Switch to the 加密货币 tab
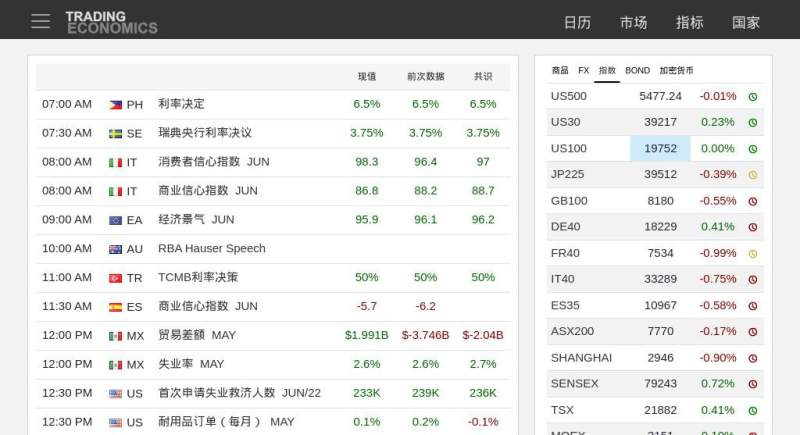The height and width of the screenshot is (435, 800). click(676, 70)
